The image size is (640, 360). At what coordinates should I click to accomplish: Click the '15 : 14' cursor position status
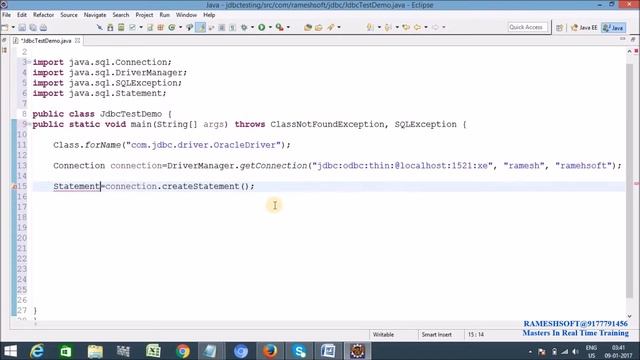tap(476, 334)
